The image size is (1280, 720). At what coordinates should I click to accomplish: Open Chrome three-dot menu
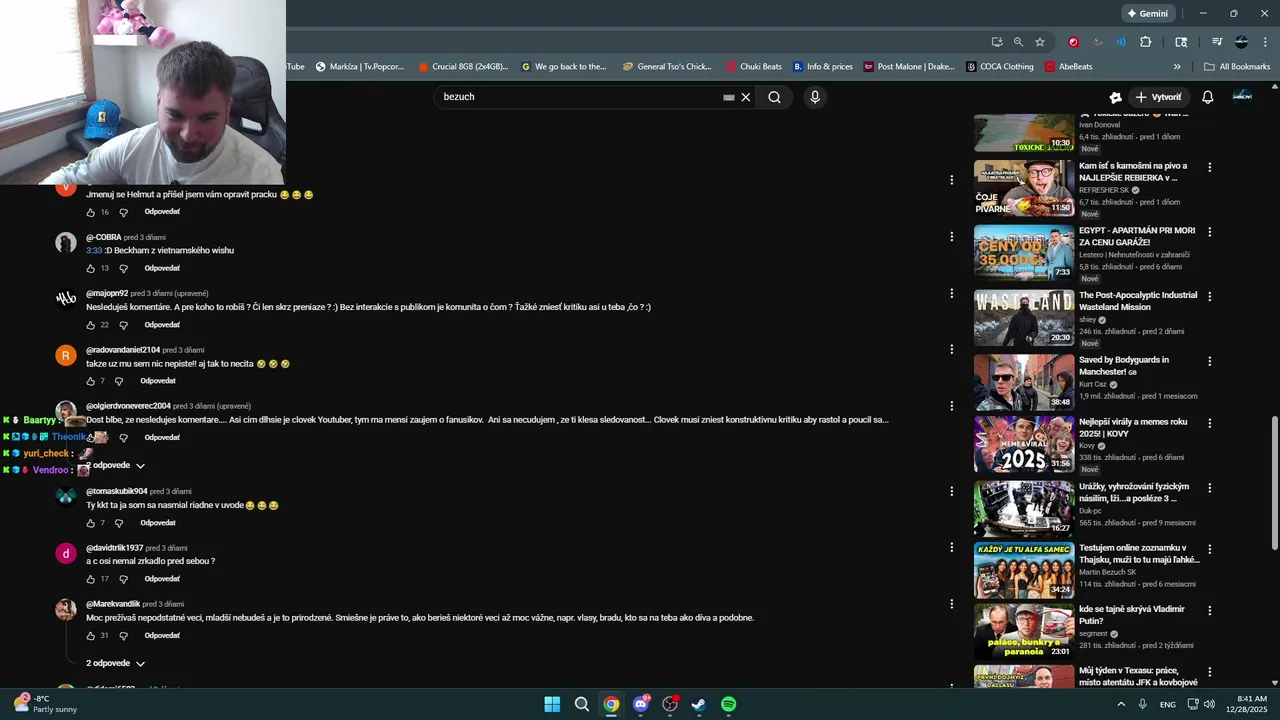[1263, 42]
